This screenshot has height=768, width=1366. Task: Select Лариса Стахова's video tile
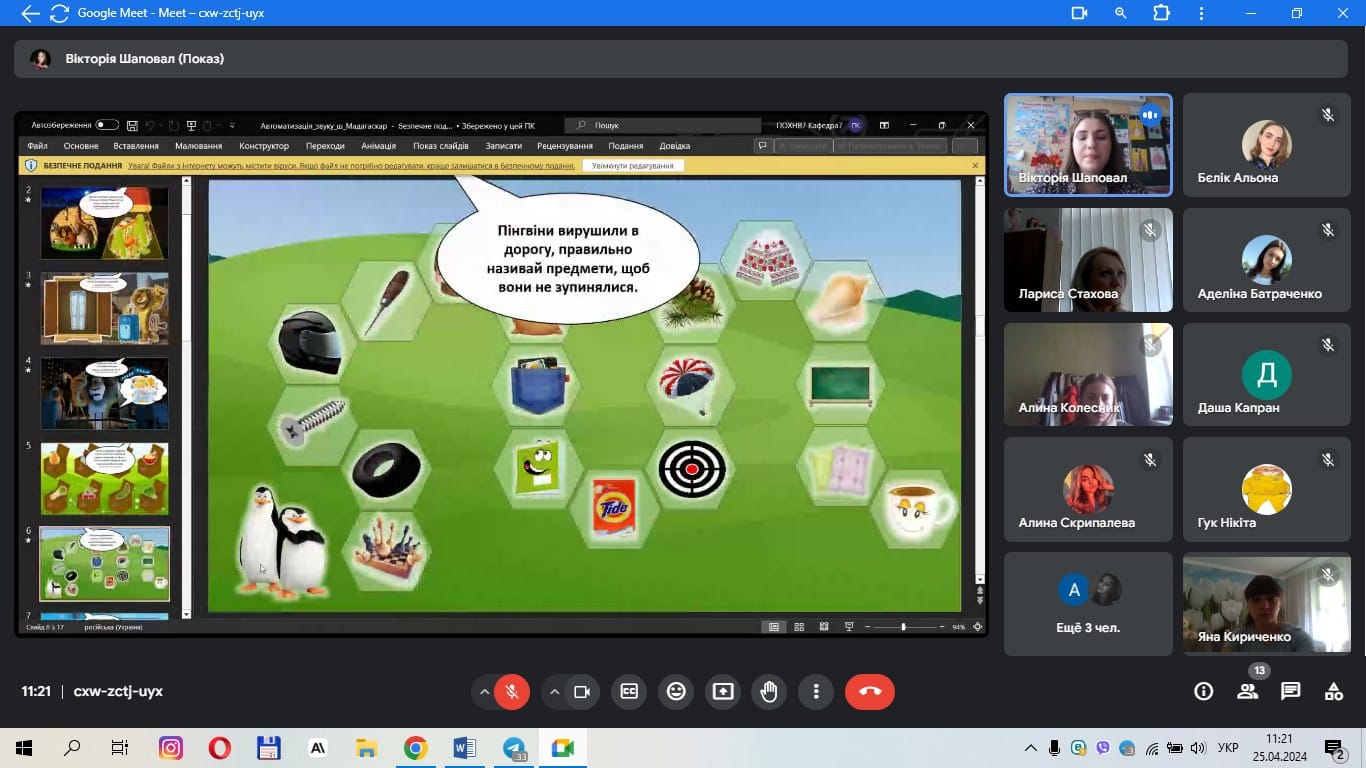[x=1088, y=260]
